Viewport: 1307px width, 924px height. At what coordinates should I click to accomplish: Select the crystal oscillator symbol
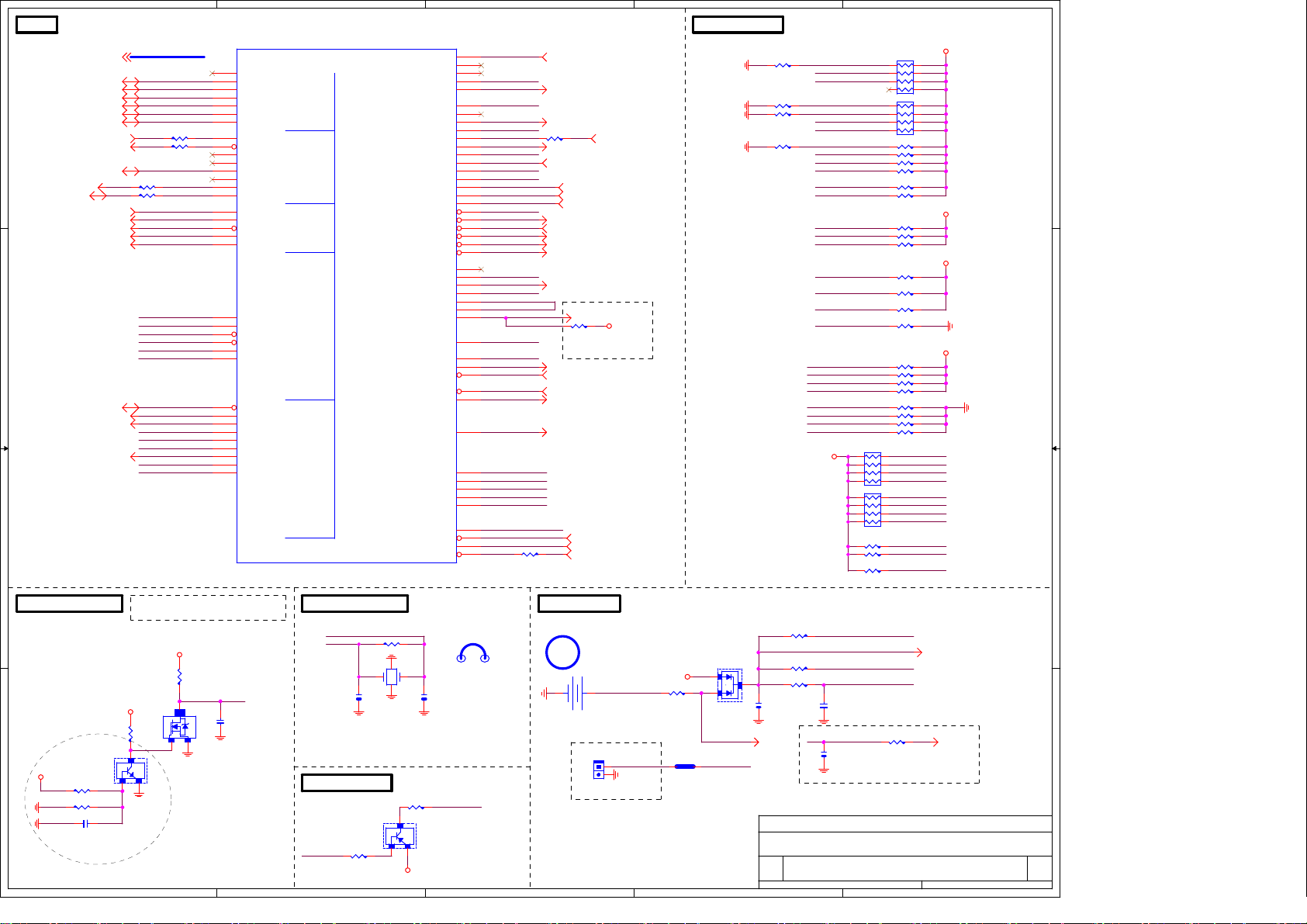(x=392, y=677)
